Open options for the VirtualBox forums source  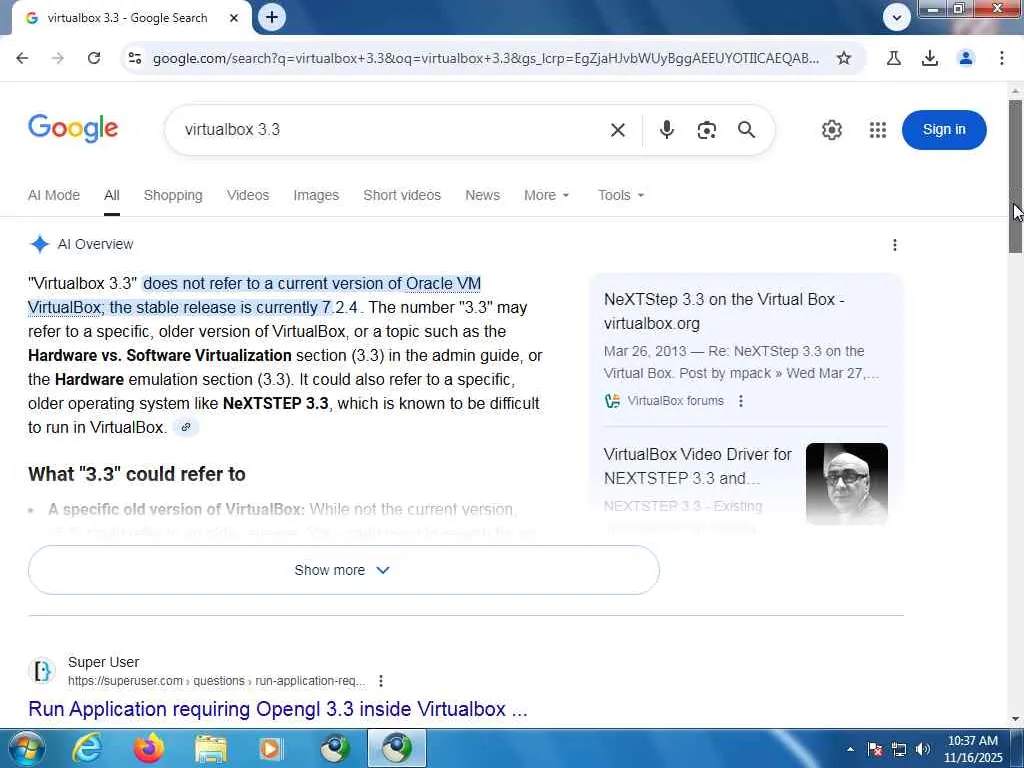pos(741,401)
